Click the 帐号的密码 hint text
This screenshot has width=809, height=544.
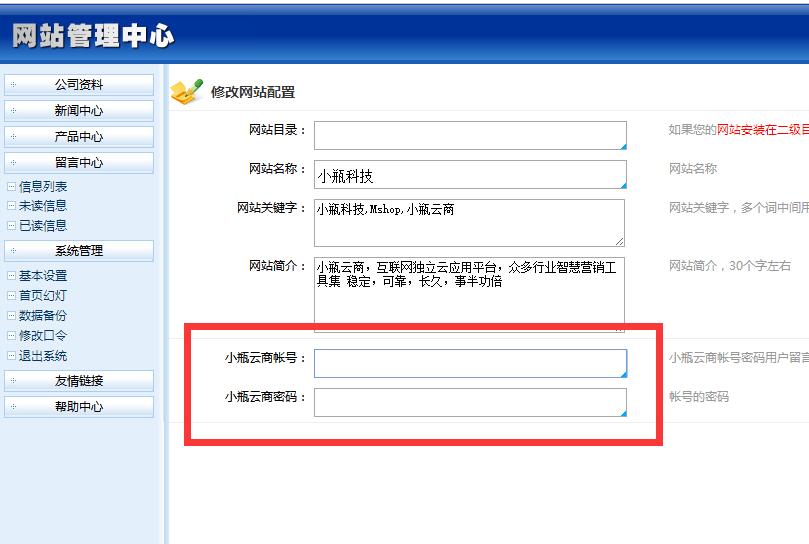699,397
